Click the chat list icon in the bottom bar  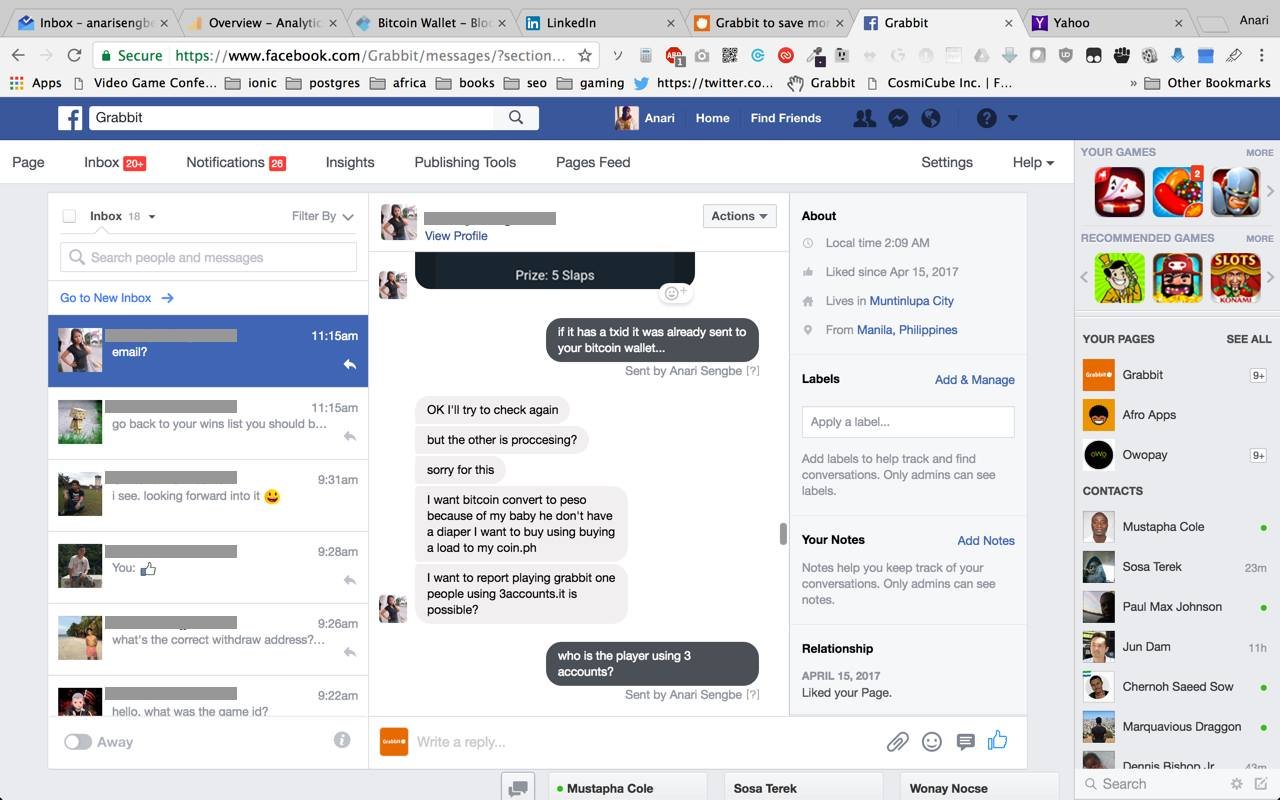[518, 788]
